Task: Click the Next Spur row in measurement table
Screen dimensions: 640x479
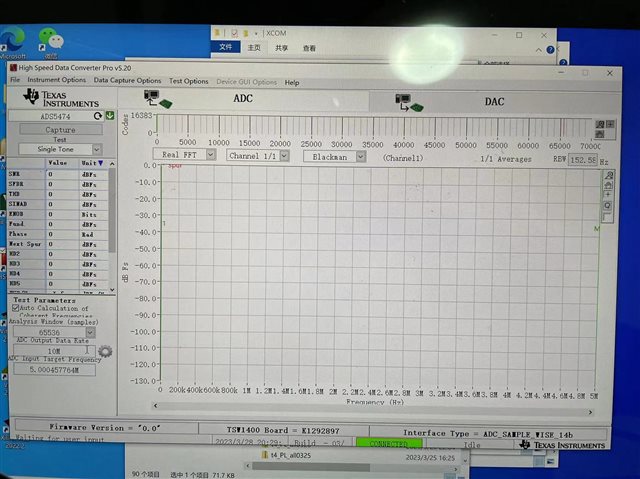Action: point(58,244)
